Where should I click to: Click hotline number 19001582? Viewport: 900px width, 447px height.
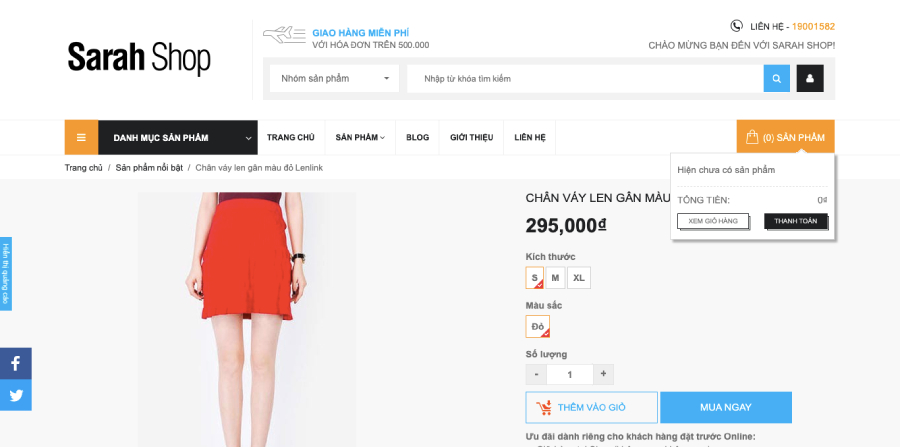click(813, 26)
